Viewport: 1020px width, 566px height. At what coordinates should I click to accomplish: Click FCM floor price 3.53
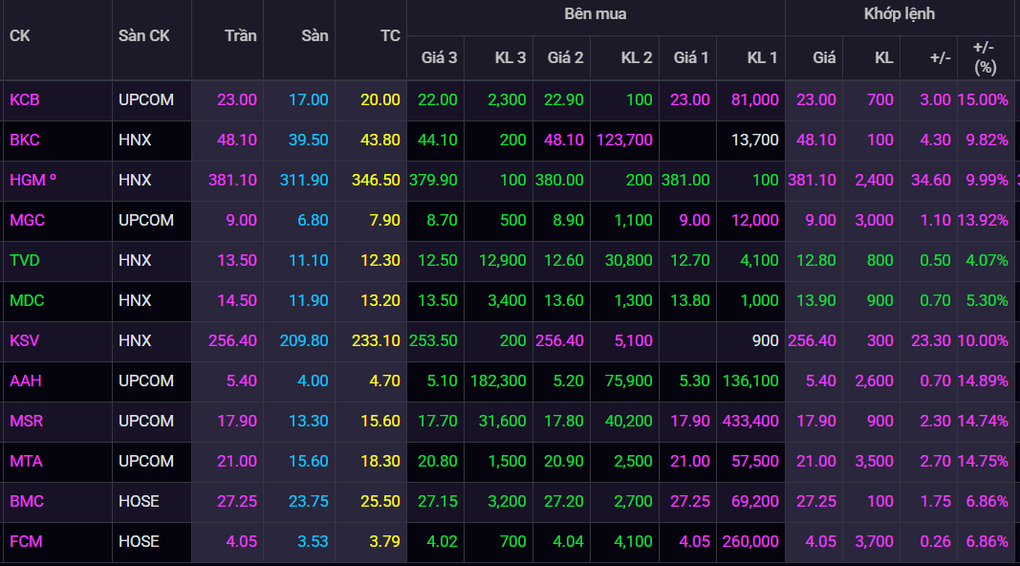(x=313, y=541)
